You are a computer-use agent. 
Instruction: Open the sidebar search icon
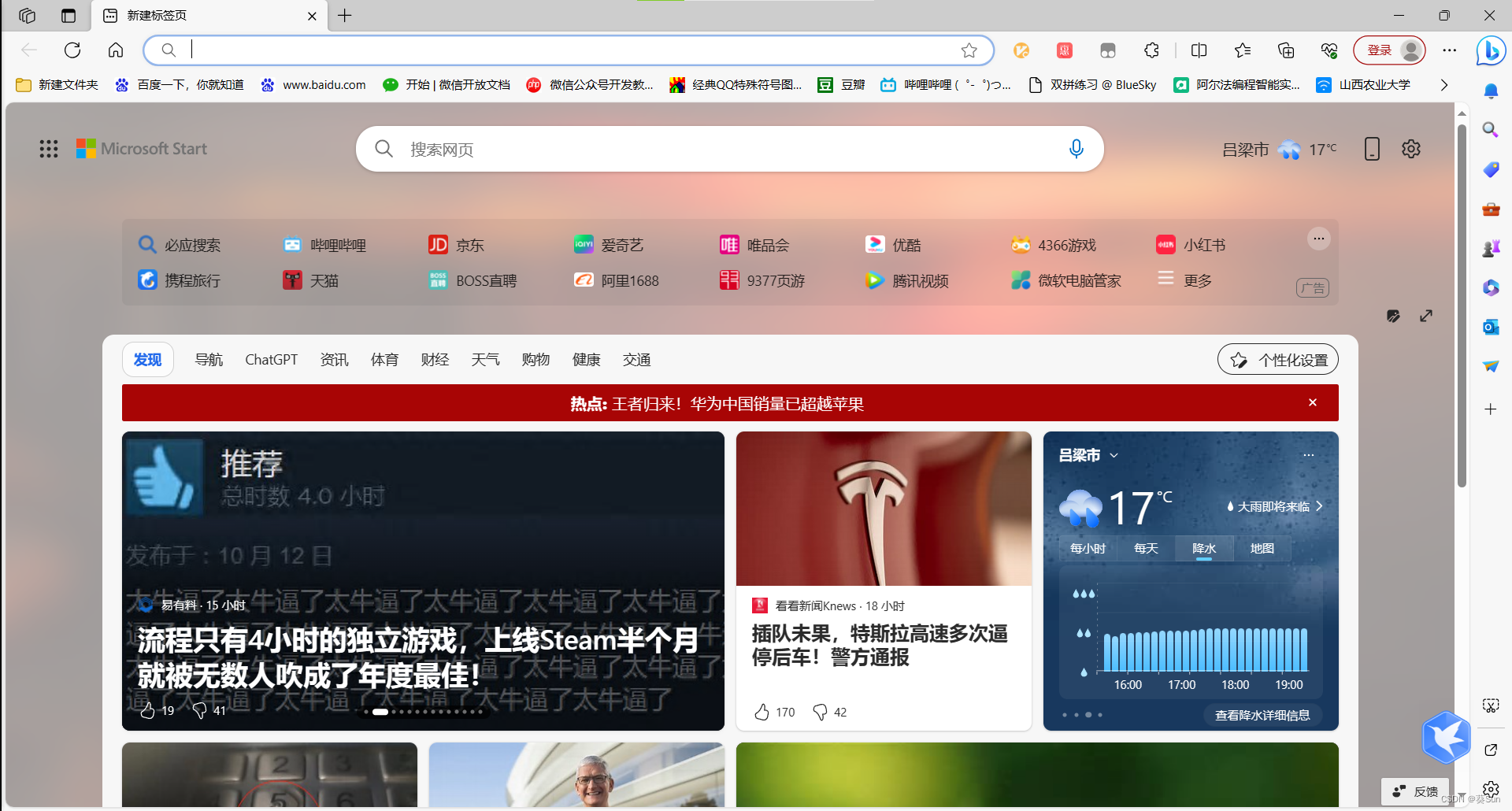coord(1491,130)
